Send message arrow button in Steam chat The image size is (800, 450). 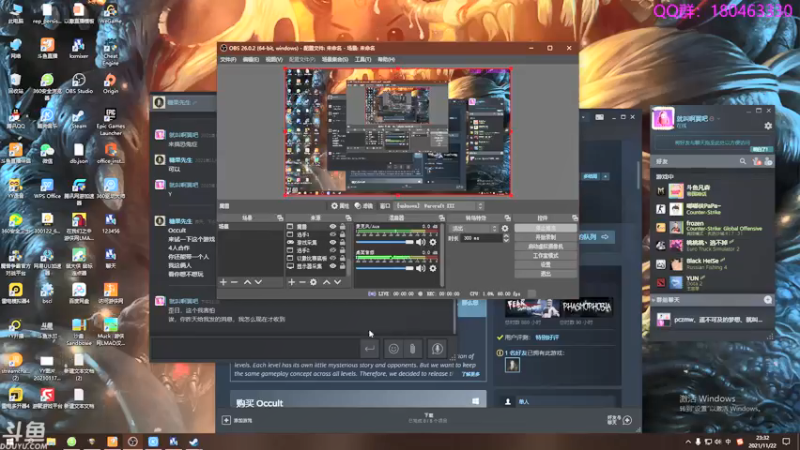[x=369, y=349]
